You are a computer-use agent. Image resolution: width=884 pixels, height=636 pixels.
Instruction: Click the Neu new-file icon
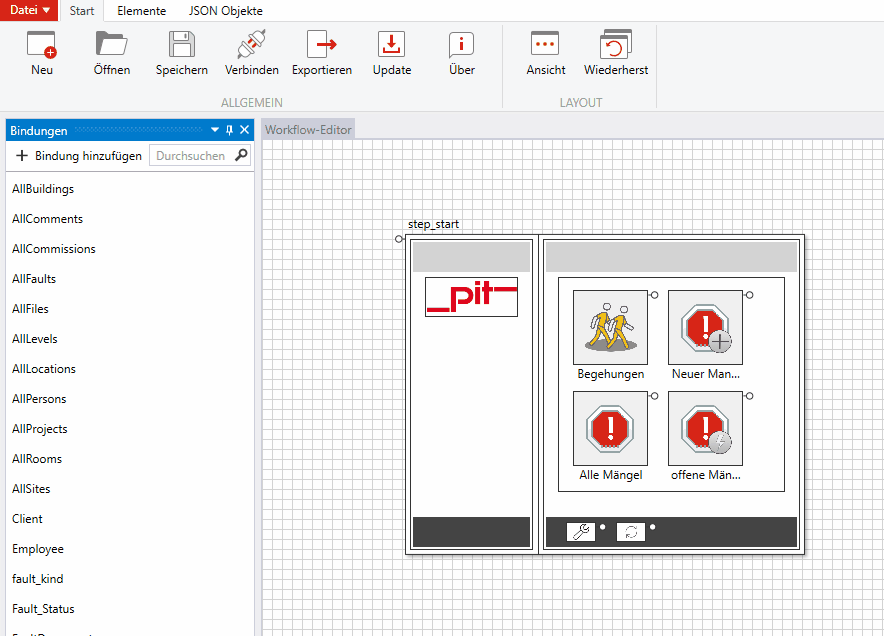coord(42,45)
